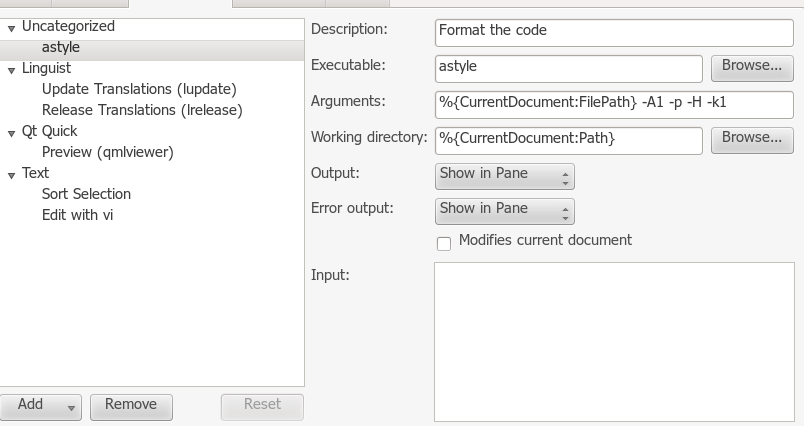Image resolution: width=804 pixels, height=426 pixels.
Task: Collapse the Uncategorized category
Action: pyautogui.click(x=11, y=28)
